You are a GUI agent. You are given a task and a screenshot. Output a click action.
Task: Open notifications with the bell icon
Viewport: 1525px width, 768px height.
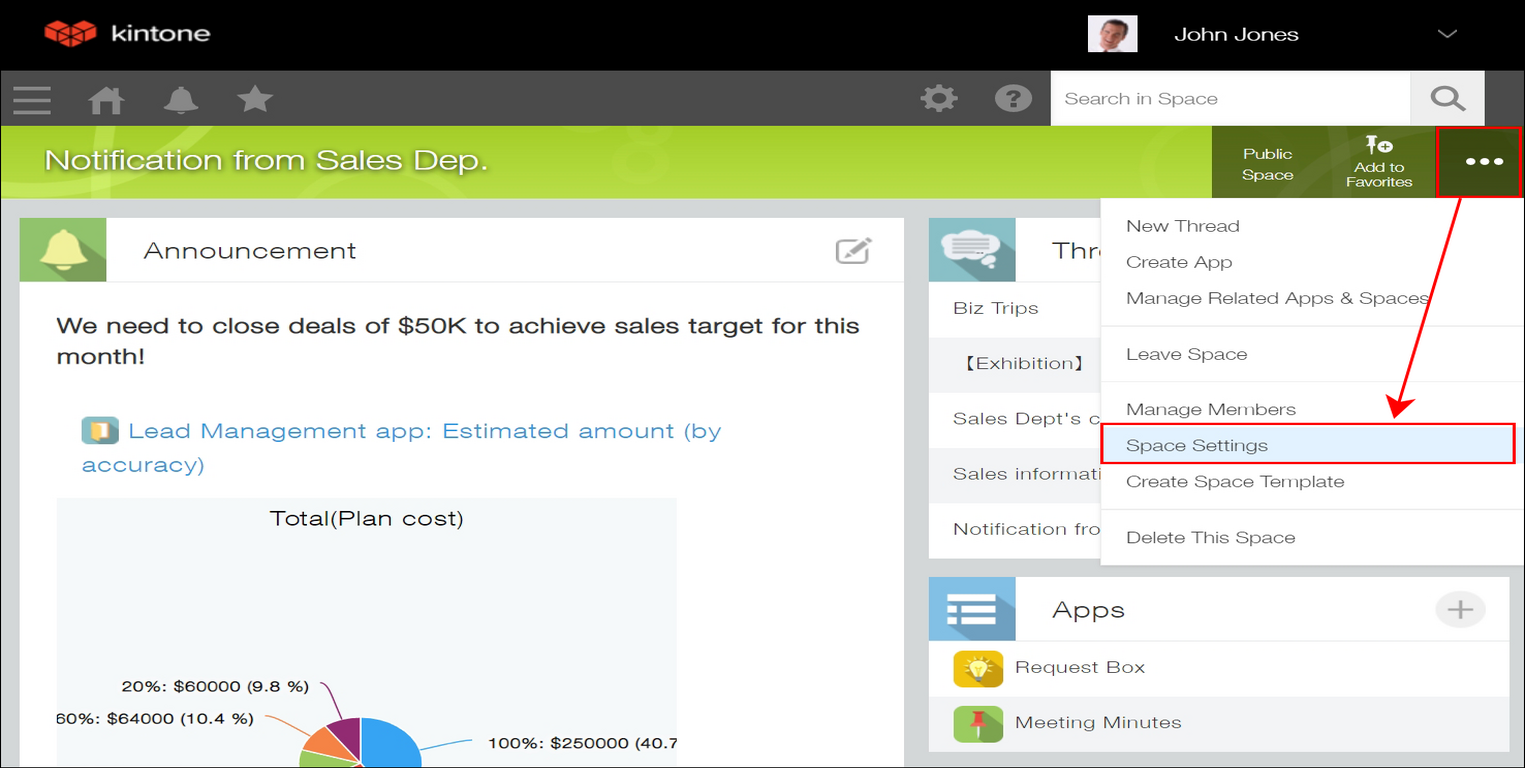181,99
